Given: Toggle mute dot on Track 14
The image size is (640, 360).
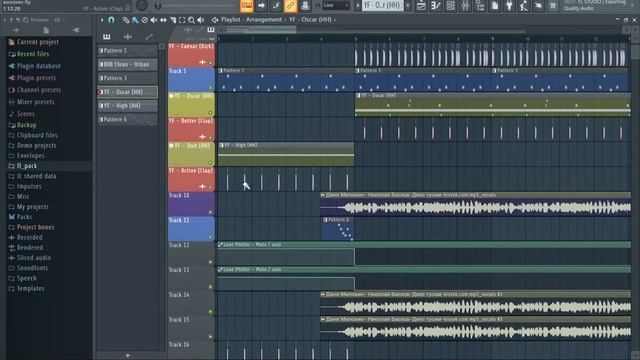Looking at the screenshot, I should click(x=211, y=312).
